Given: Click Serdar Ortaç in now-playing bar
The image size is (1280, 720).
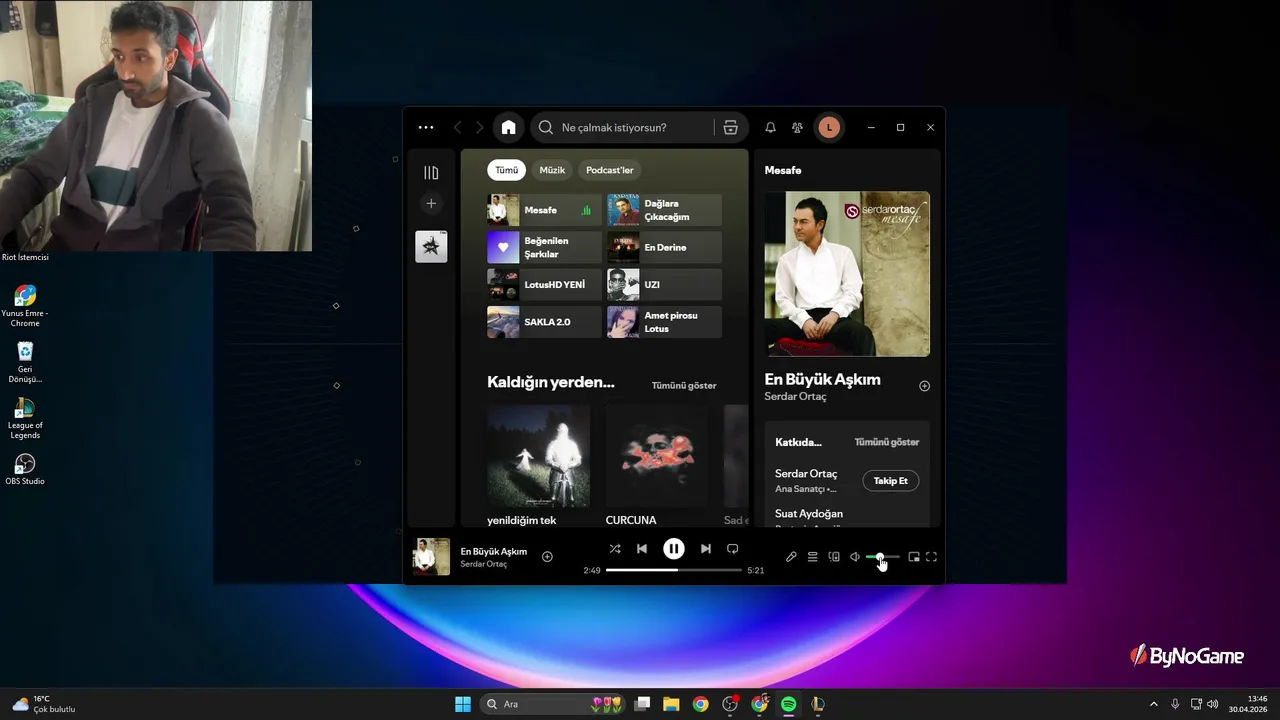Looking at the screenshot, I should click(484, 564).
